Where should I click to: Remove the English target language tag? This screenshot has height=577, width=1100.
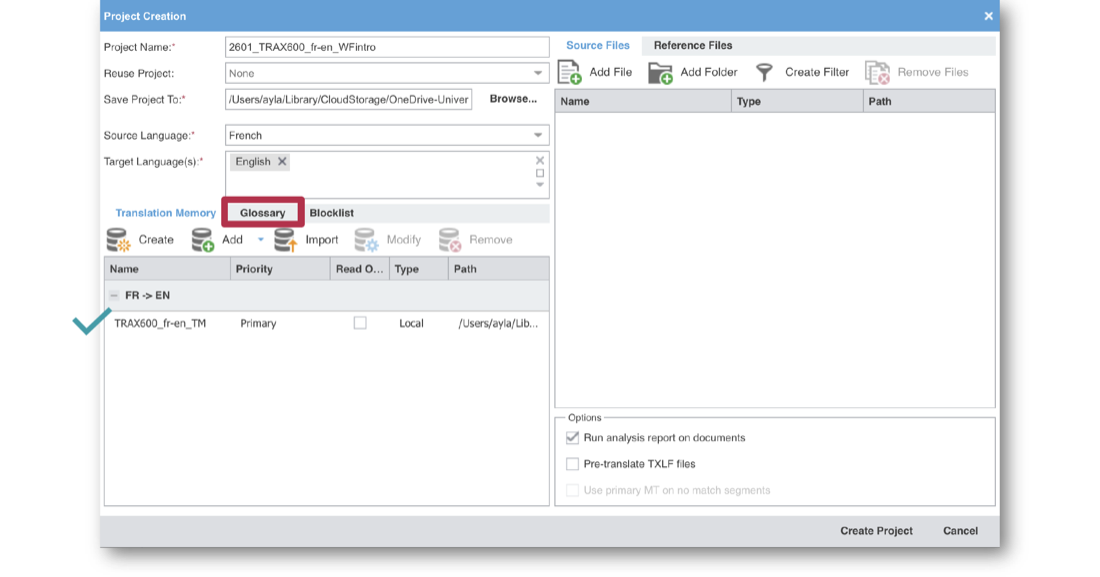(x=282, y=161)
